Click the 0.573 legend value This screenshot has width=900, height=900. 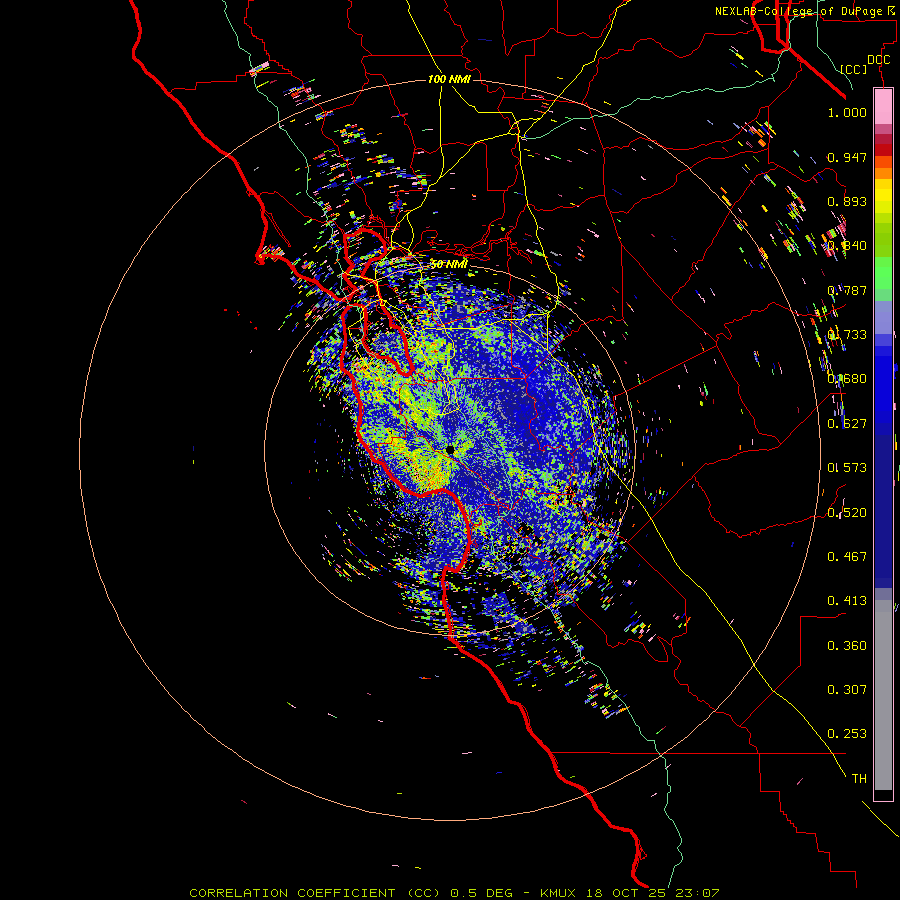pyautogui.click(x=847, y=468)
